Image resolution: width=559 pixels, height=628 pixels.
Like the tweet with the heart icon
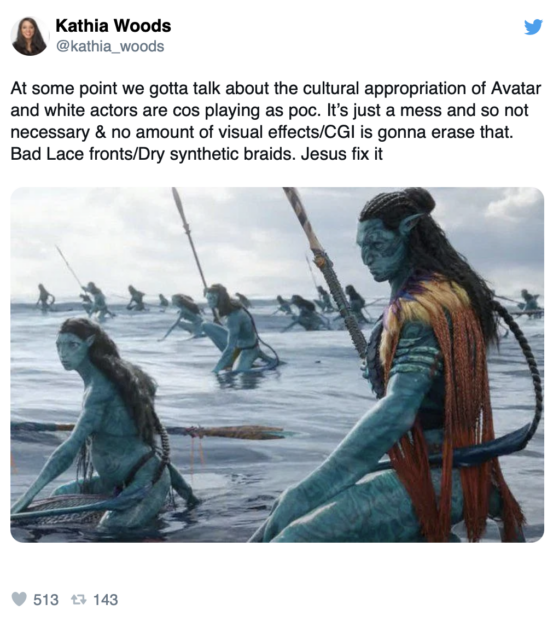[19, 599]
